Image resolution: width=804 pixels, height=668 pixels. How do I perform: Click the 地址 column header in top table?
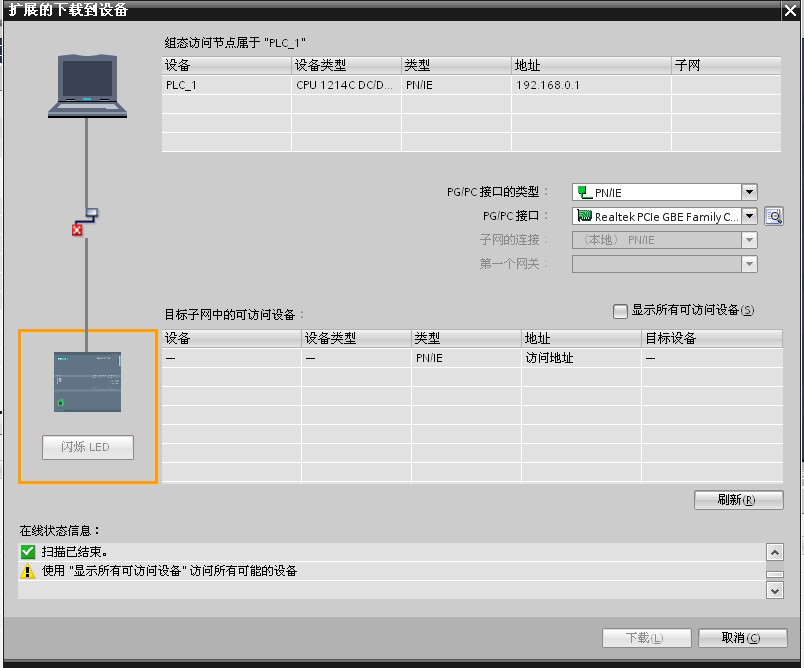click(590, 66)
